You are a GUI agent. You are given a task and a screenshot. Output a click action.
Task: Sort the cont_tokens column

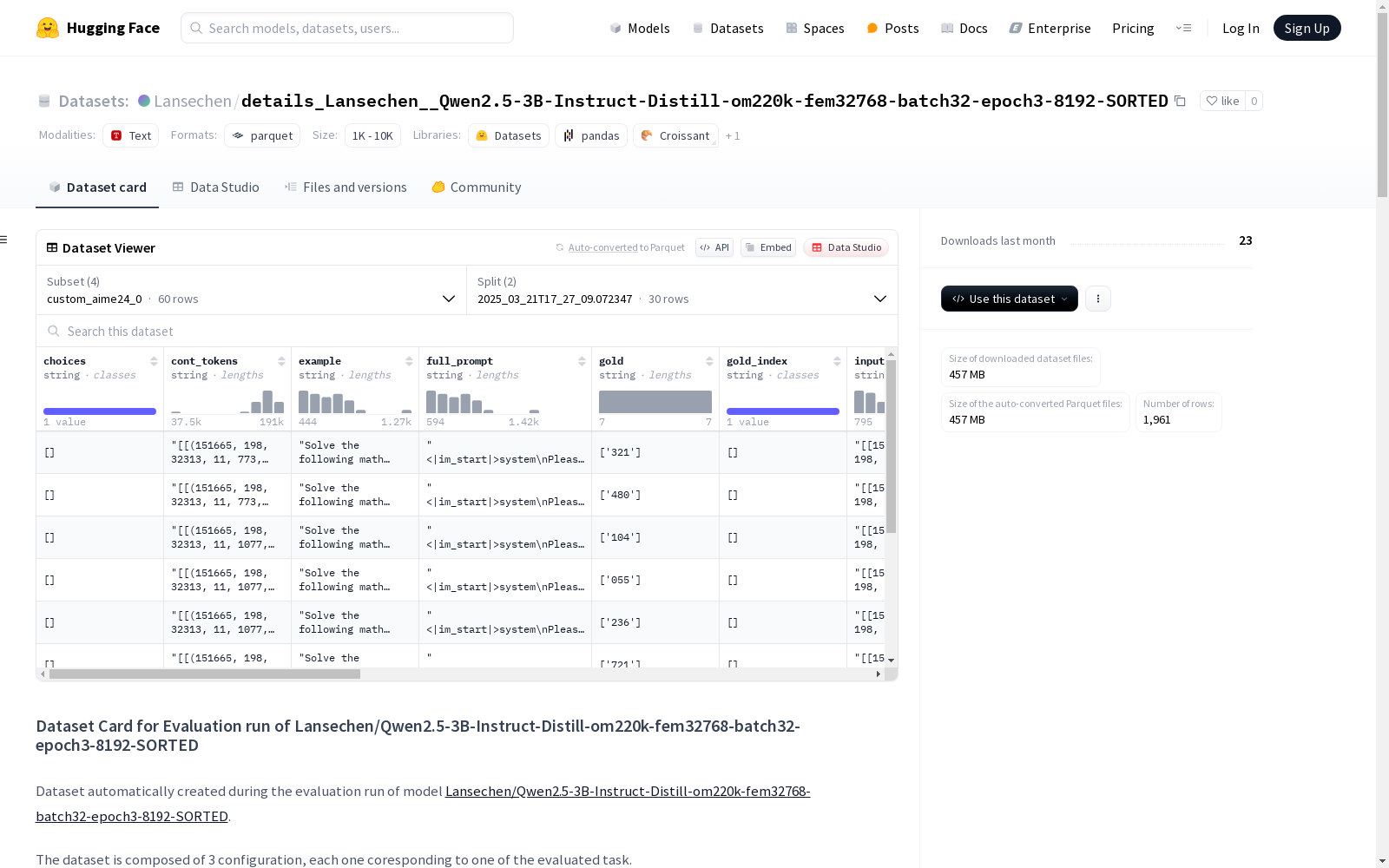coord(281,361)
